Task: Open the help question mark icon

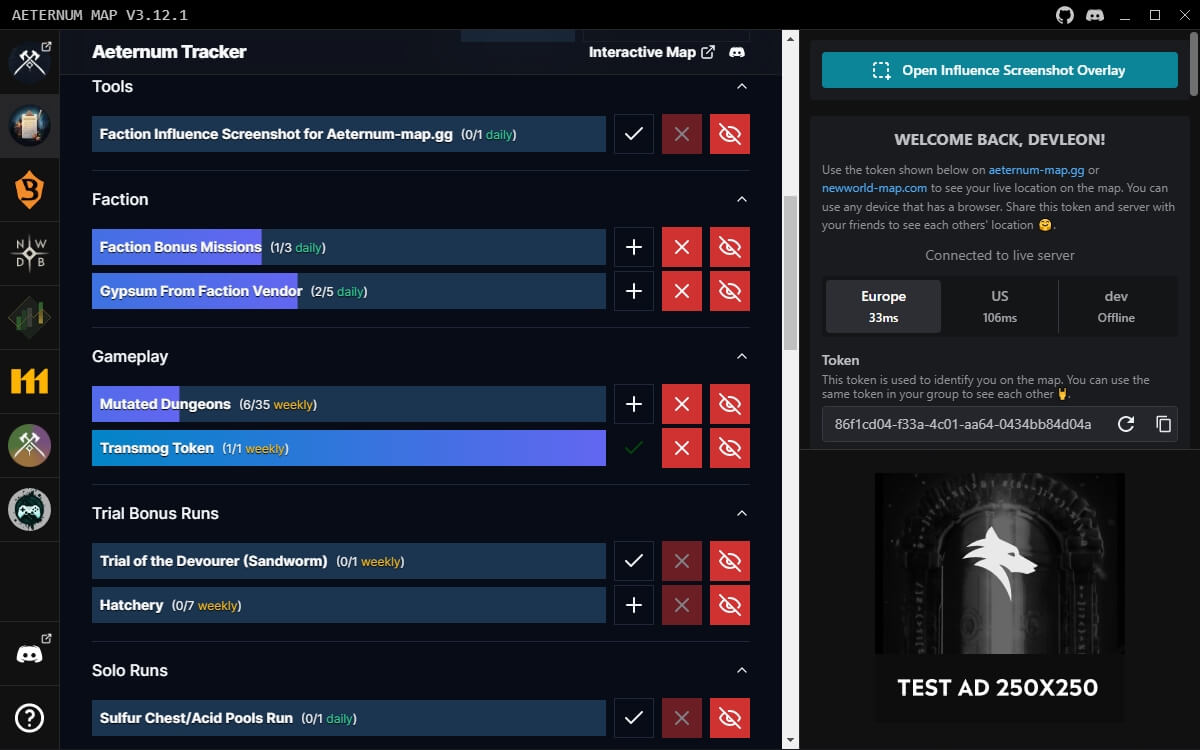Action: [x=29, y=717]
